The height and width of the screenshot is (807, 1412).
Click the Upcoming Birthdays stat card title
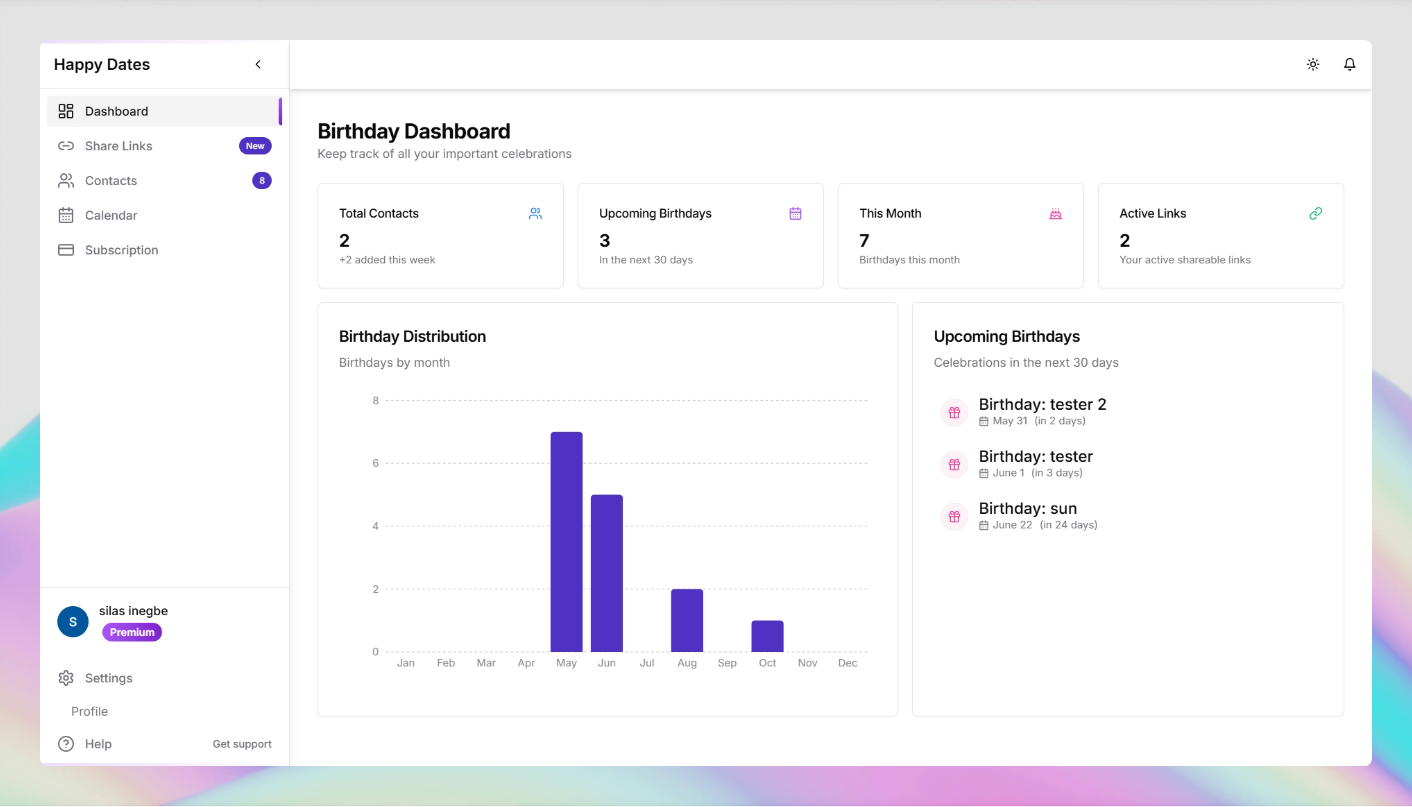pos(655,213)
